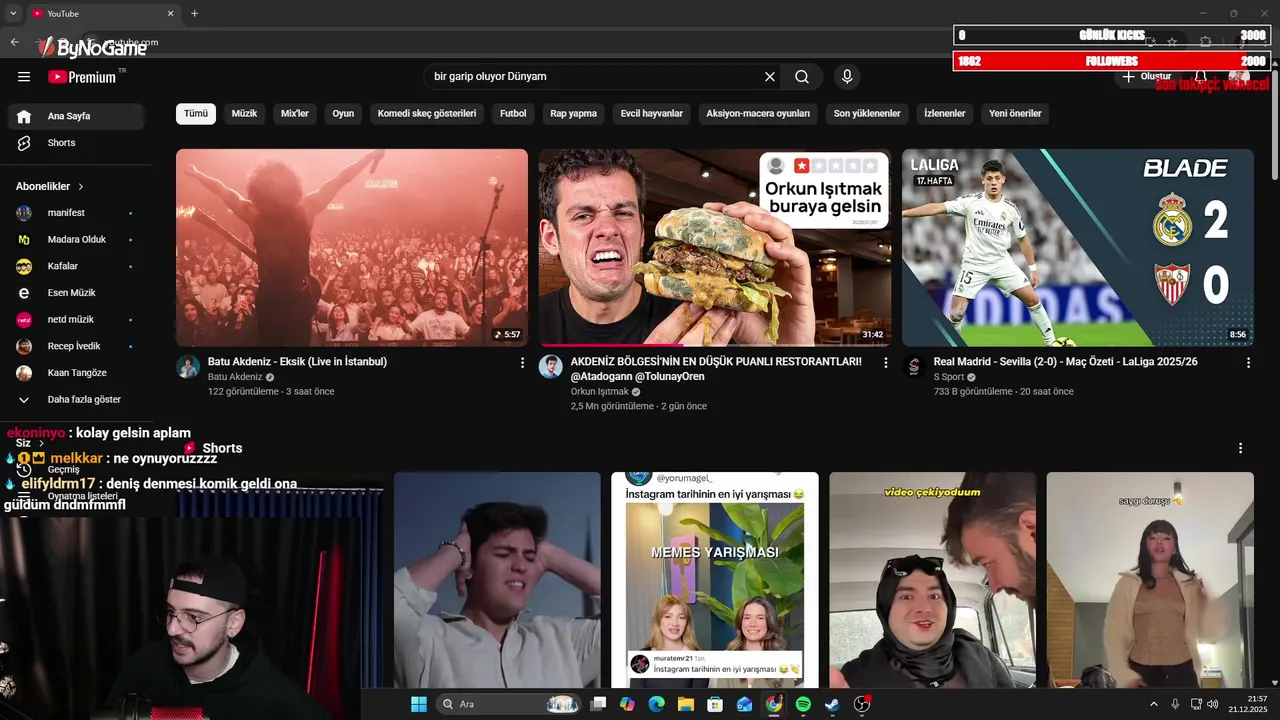
Task: Start voice search with microphone
Action: click(847, 77)
